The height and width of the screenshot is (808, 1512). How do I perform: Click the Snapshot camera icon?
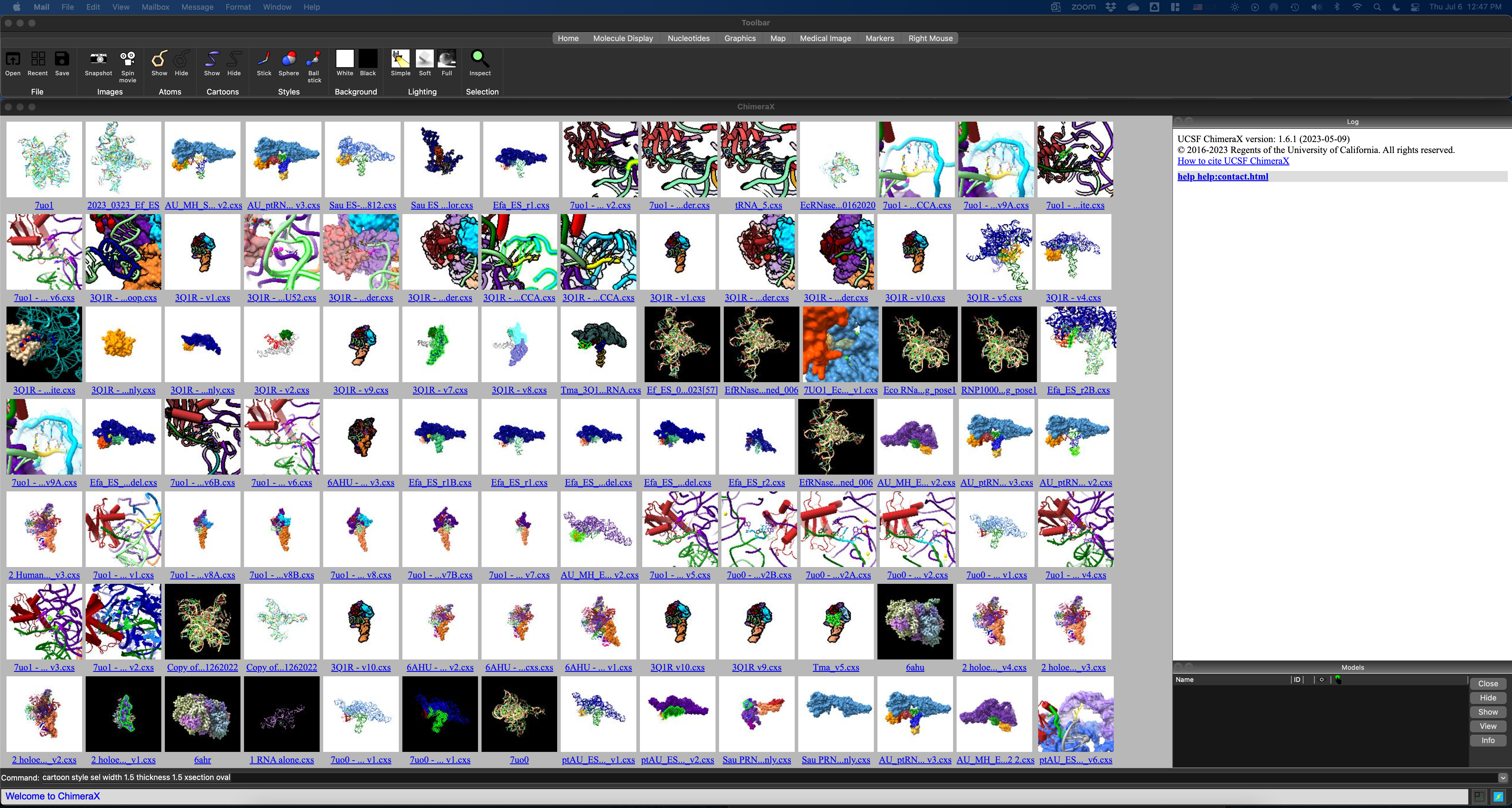click(98, 59)
